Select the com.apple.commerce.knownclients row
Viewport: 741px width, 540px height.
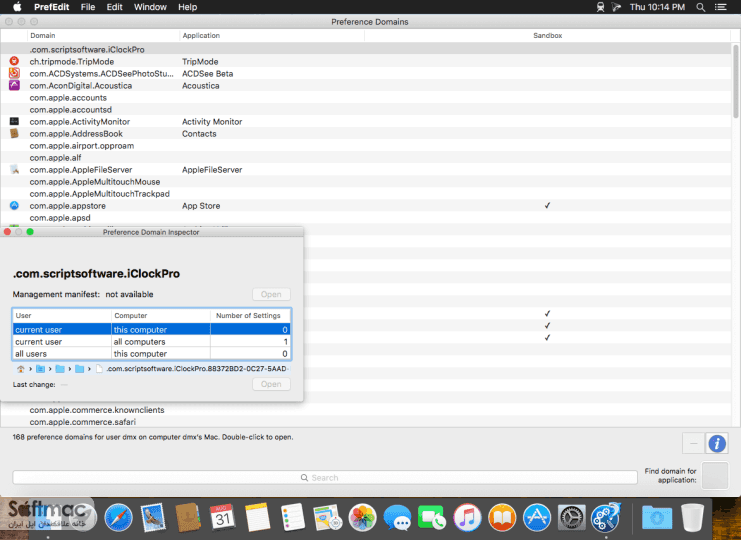point(366,410)
